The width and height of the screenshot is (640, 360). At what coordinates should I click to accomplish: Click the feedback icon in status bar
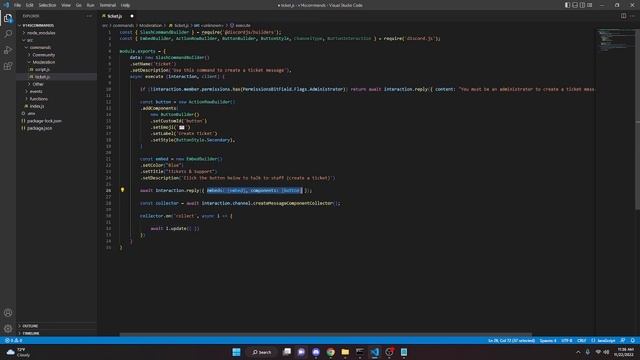(623, 340)
